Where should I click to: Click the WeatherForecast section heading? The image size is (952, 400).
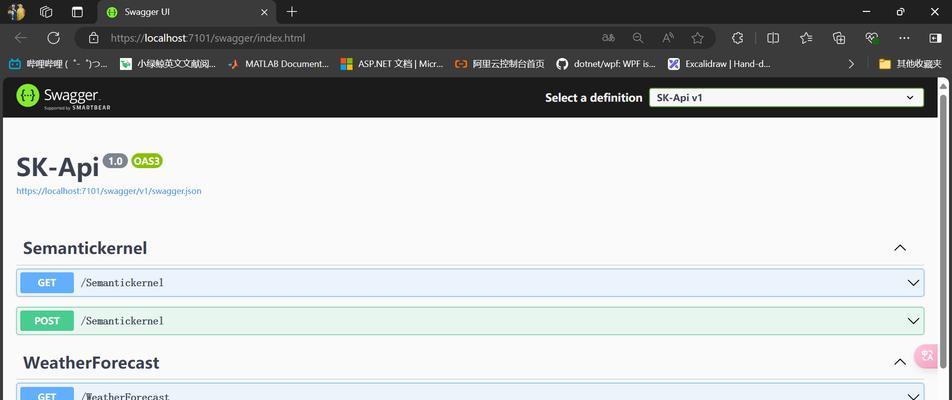tap(91, 362)
